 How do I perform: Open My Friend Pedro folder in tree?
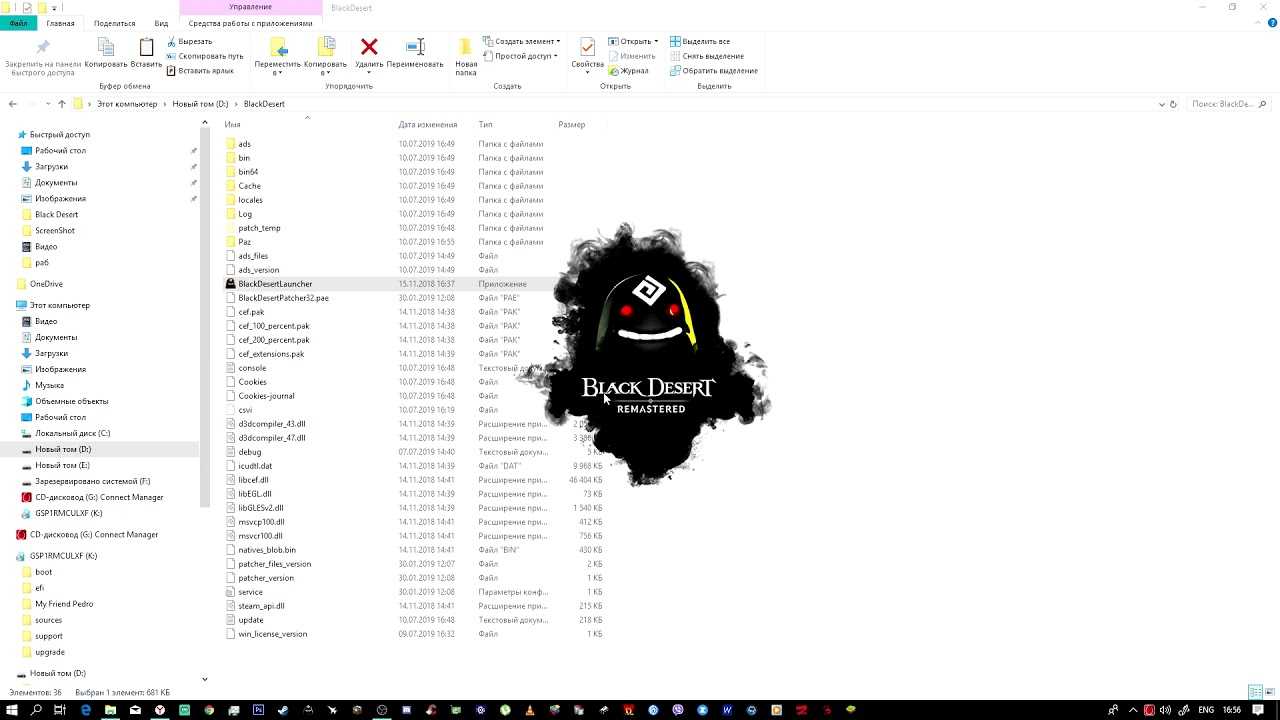click(64, 604)
